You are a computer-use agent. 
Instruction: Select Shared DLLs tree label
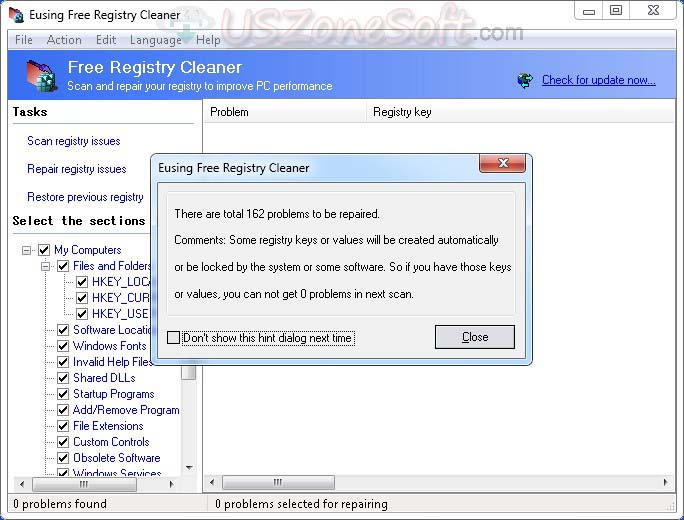104,378
